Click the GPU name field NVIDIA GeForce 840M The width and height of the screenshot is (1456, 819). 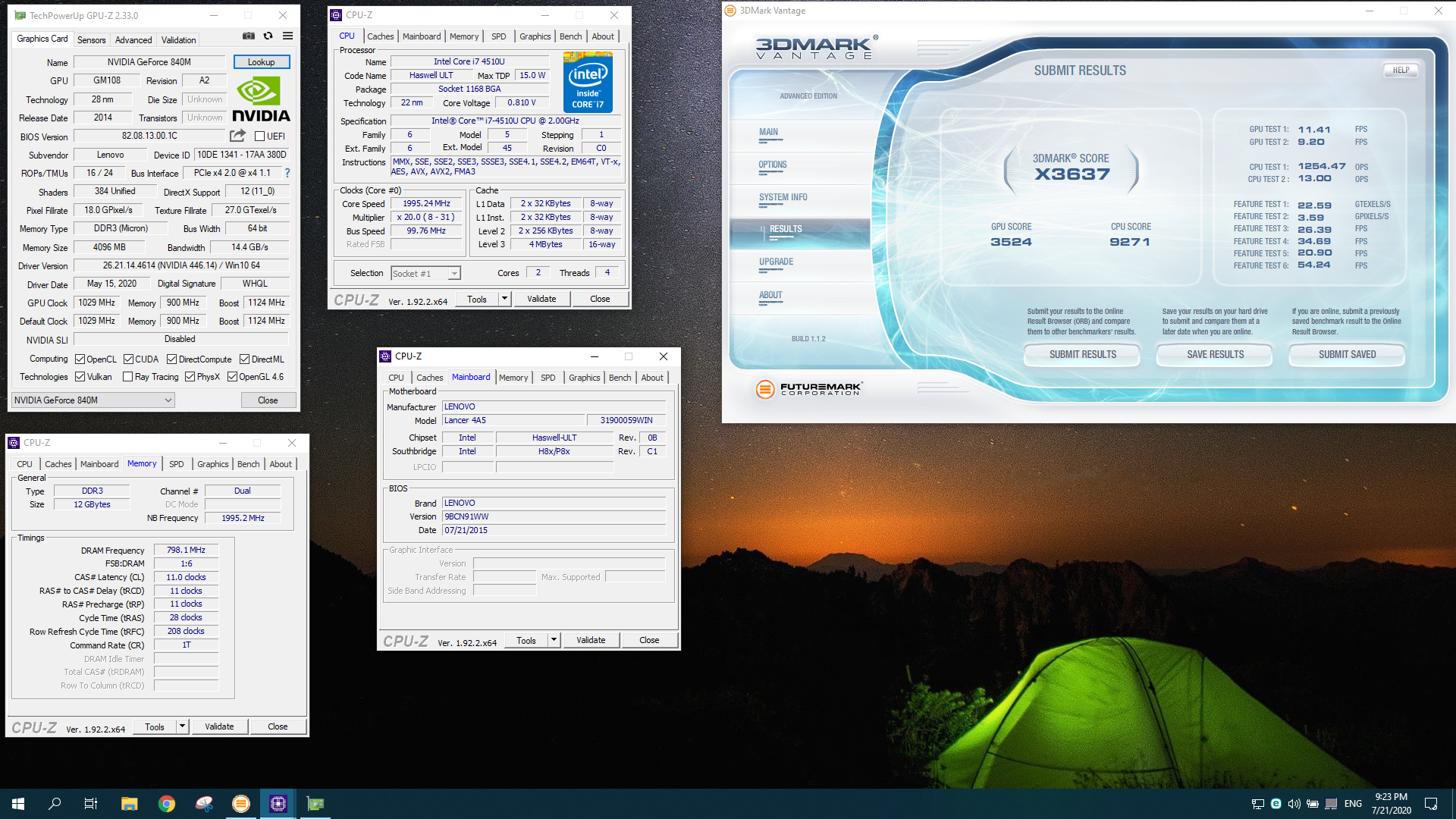click(149, 62)
